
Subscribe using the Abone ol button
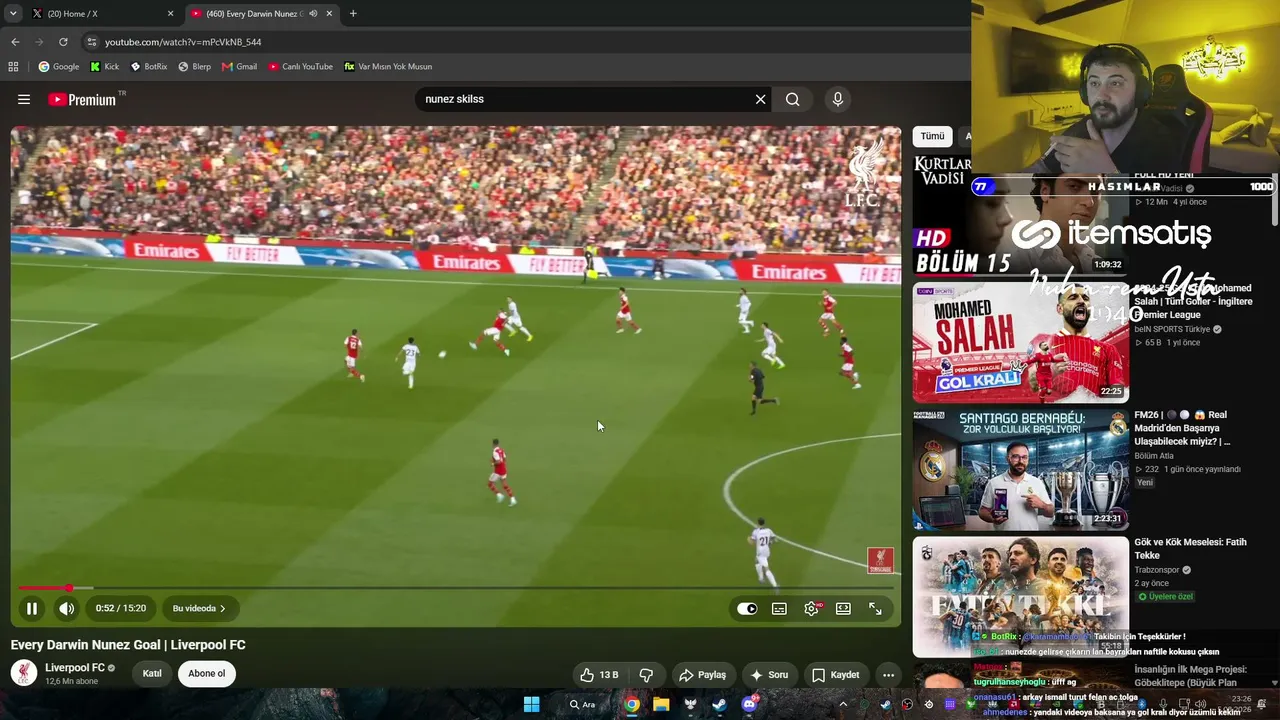click(x=207, y=674)
